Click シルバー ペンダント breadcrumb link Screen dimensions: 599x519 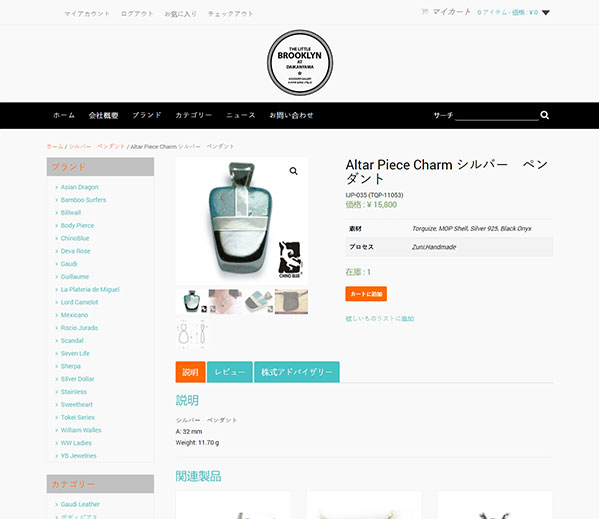pos(97,147)
